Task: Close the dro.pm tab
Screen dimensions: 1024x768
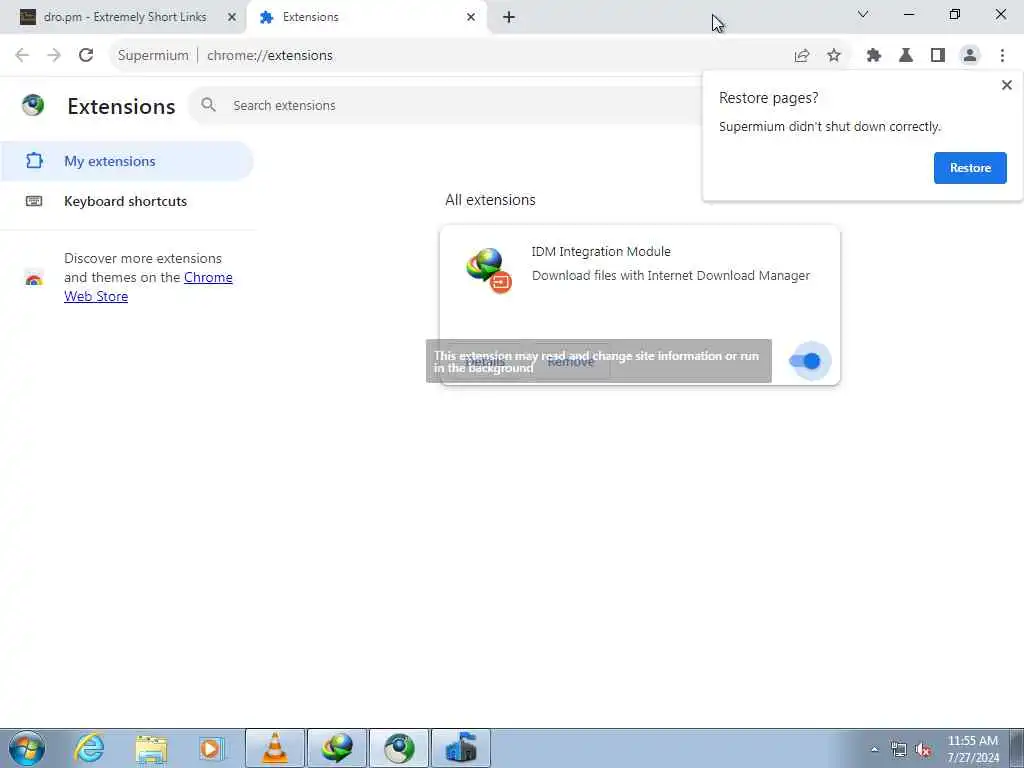Action: click(232, 17)
